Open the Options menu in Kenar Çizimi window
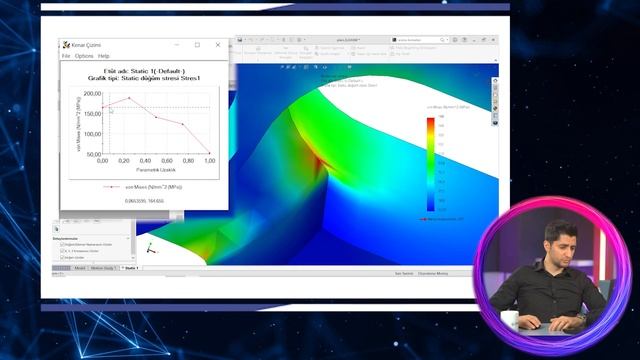Image resolution: width=640 pixels, height=360 pixels. coord(84,56)
